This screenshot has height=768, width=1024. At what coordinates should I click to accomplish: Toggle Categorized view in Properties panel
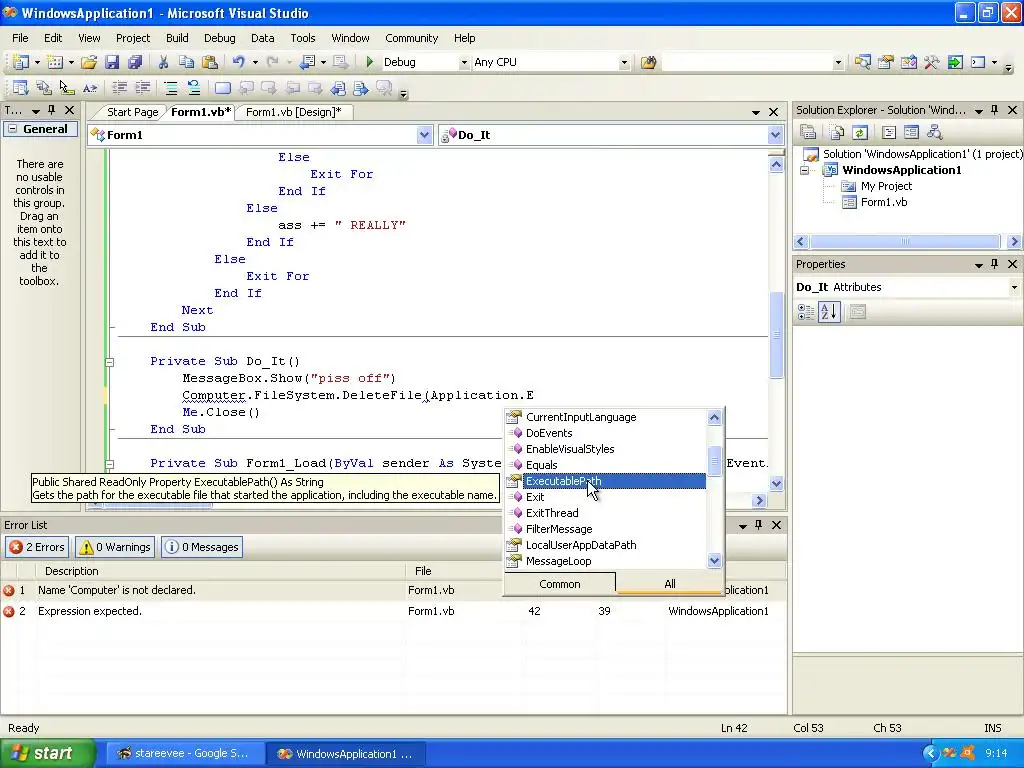click(806, 312)
